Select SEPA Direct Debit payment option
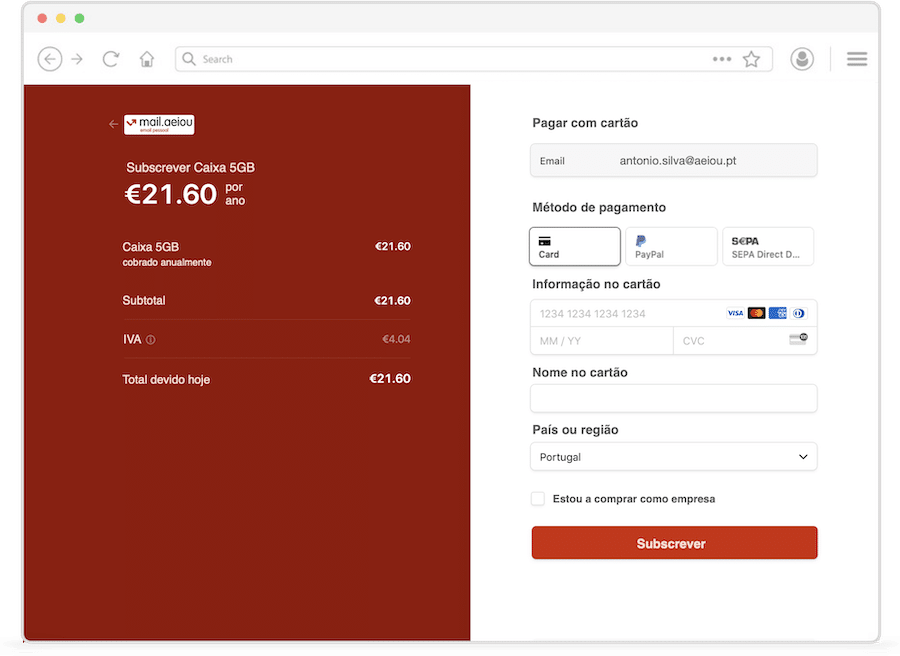900x656 pixels. 768,246
